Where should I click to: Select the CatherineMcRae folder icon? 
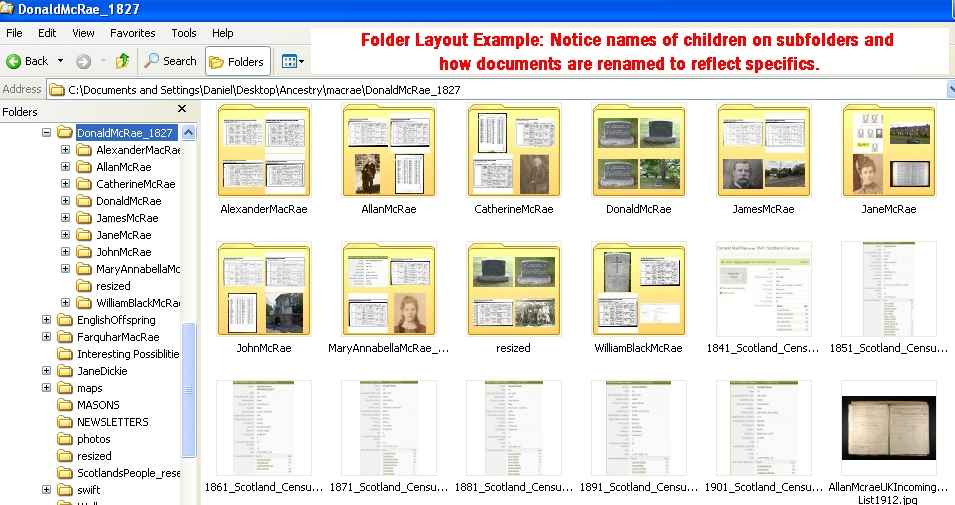click(x=514, y=152)
